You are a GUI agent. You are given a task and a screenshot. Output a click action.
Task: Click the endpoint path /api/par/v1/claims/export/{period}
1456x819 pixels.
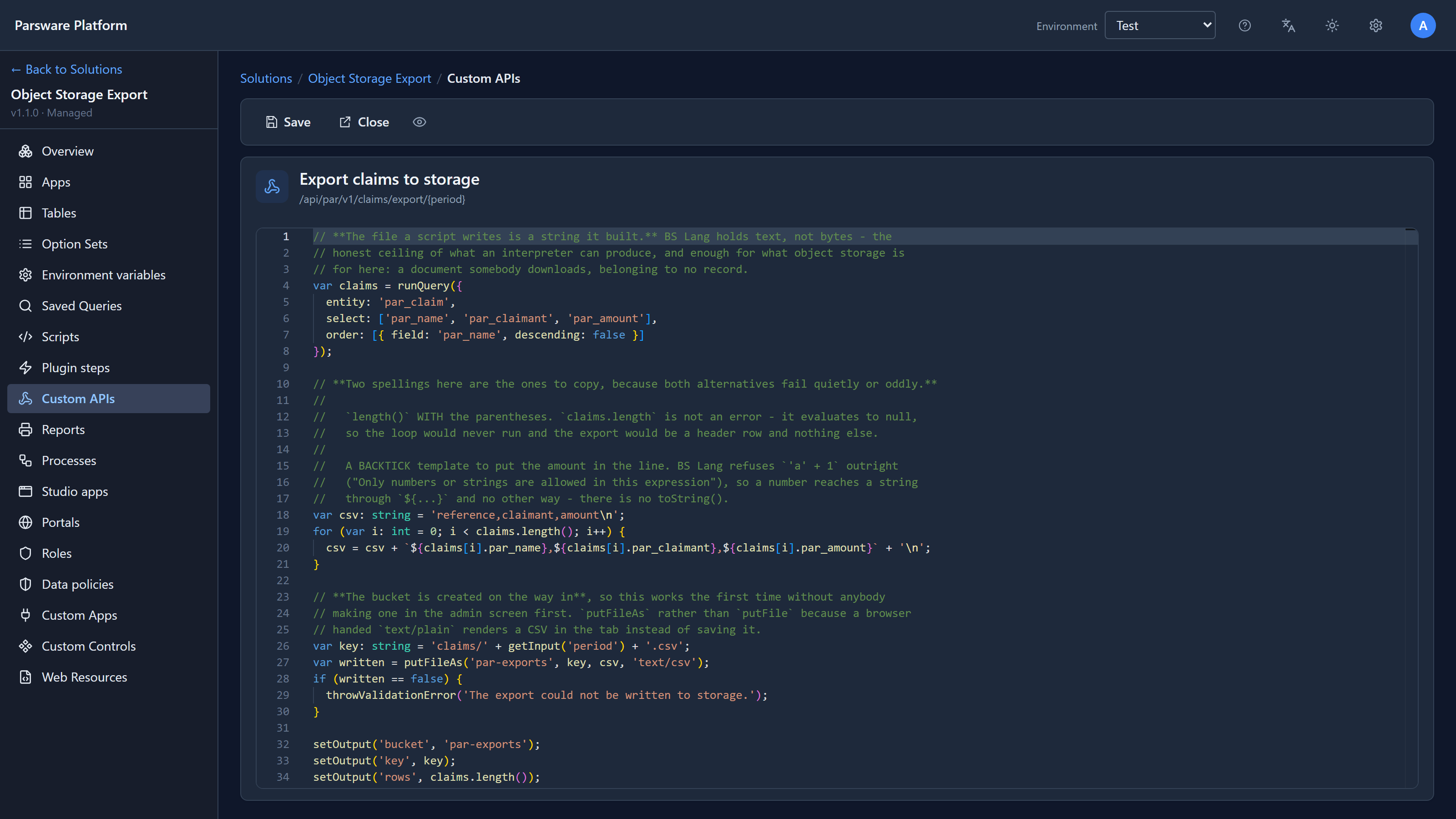[x=382, y=200]
